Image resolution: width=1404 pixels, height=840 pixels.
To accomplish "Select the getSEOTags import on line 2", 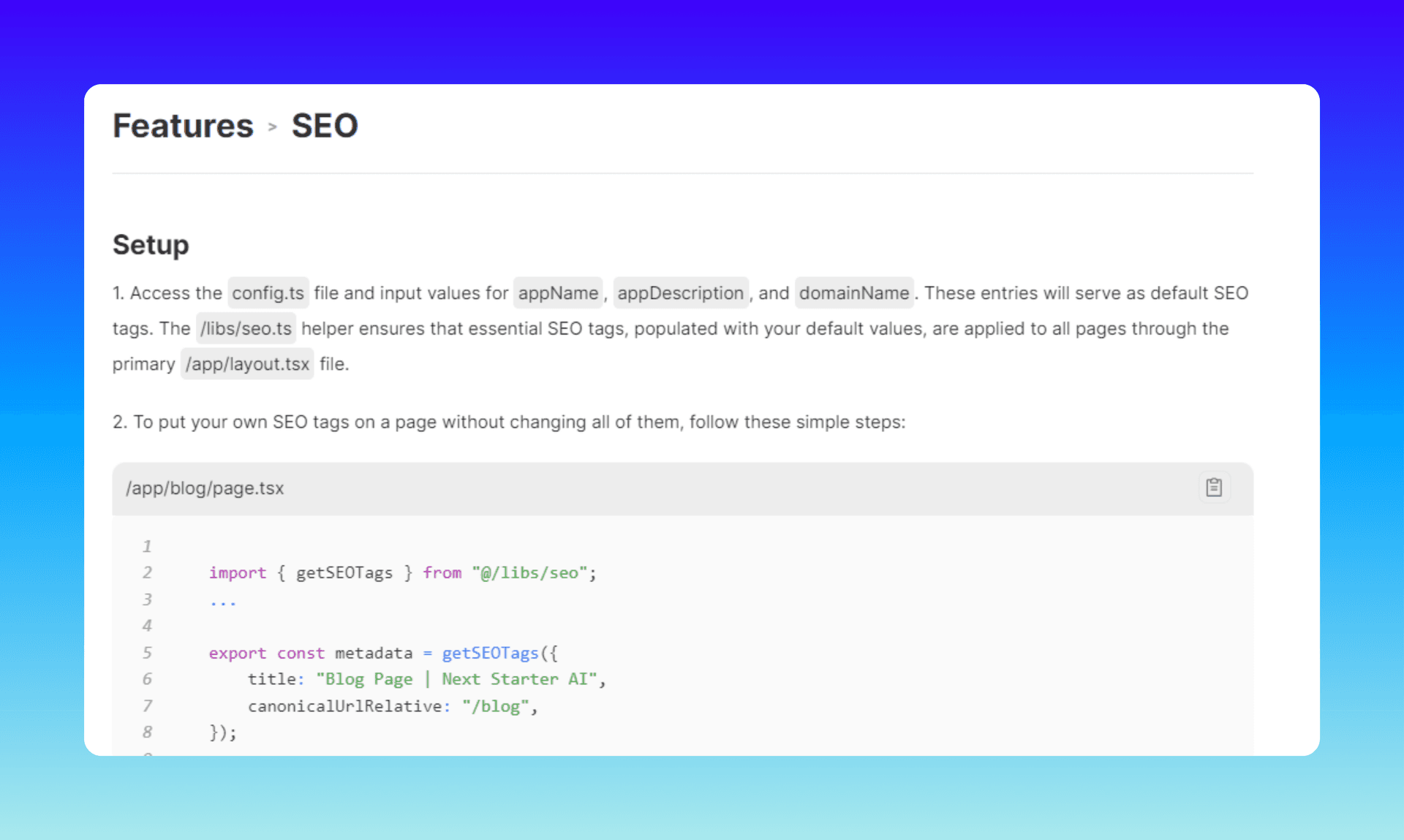I will tap(344, 572).
